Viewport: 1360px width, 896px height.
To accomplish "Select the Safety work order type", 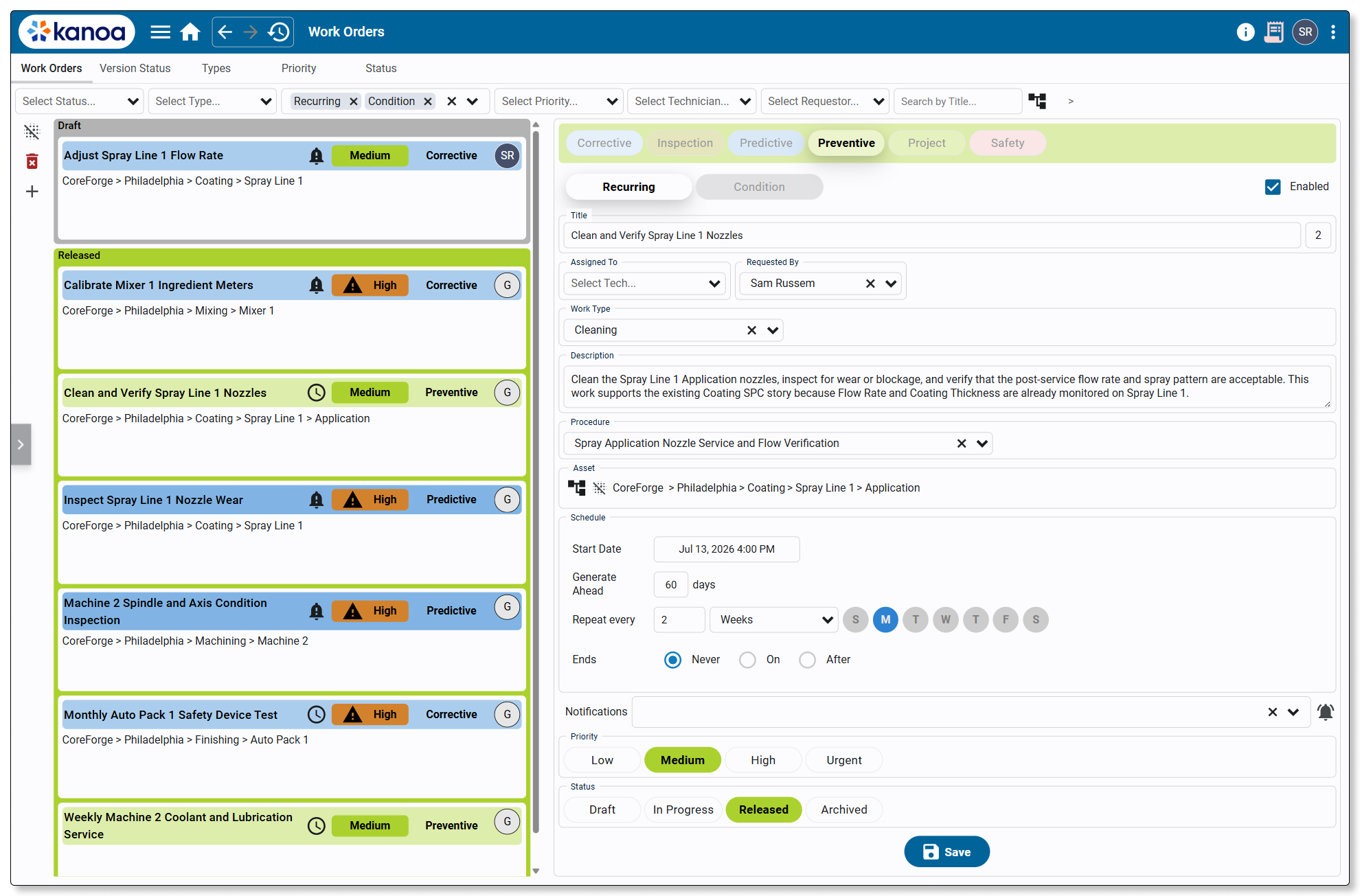I will pos(1008,143).
